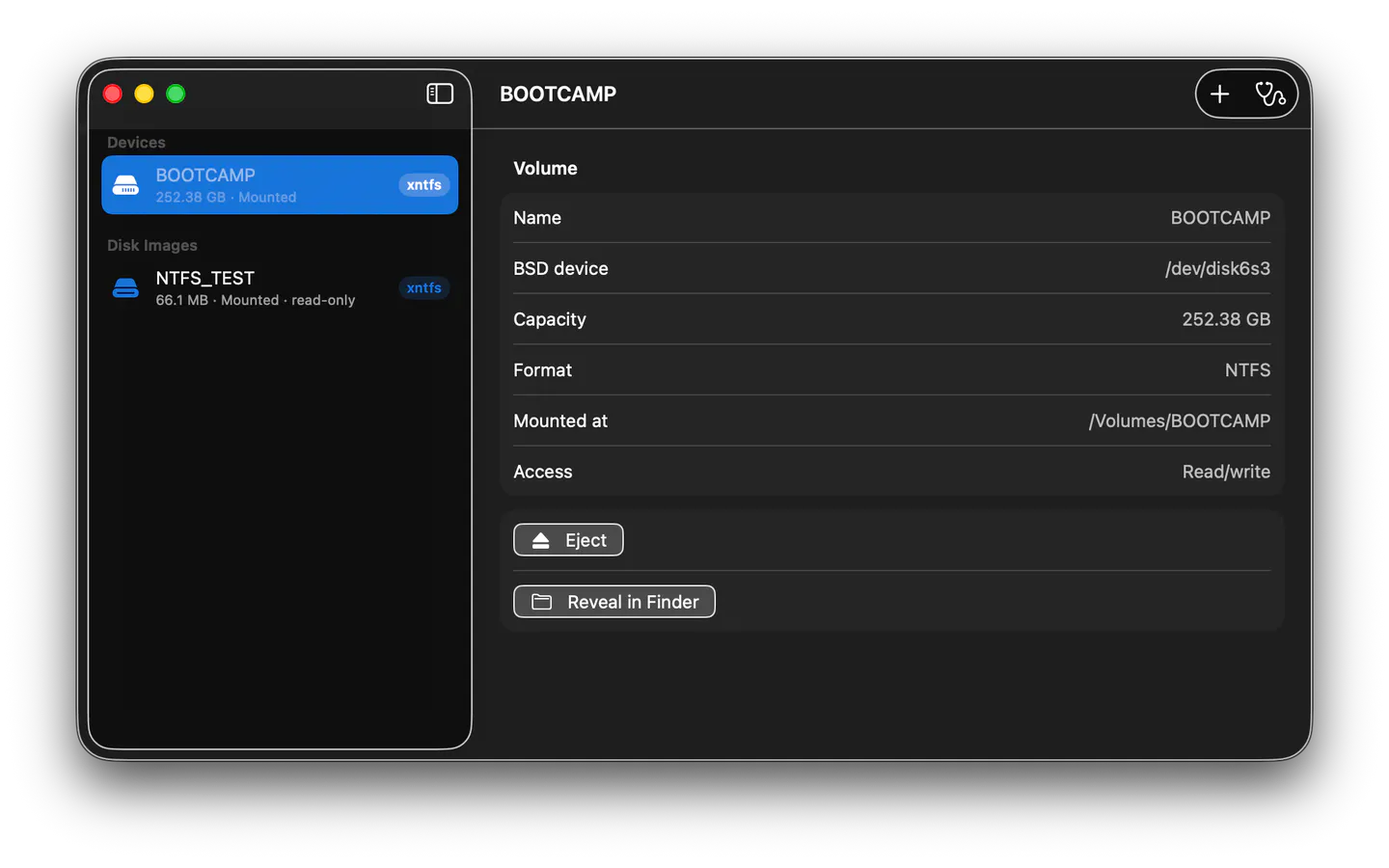Toggle the sidebar visibility icon

point(440,94)
